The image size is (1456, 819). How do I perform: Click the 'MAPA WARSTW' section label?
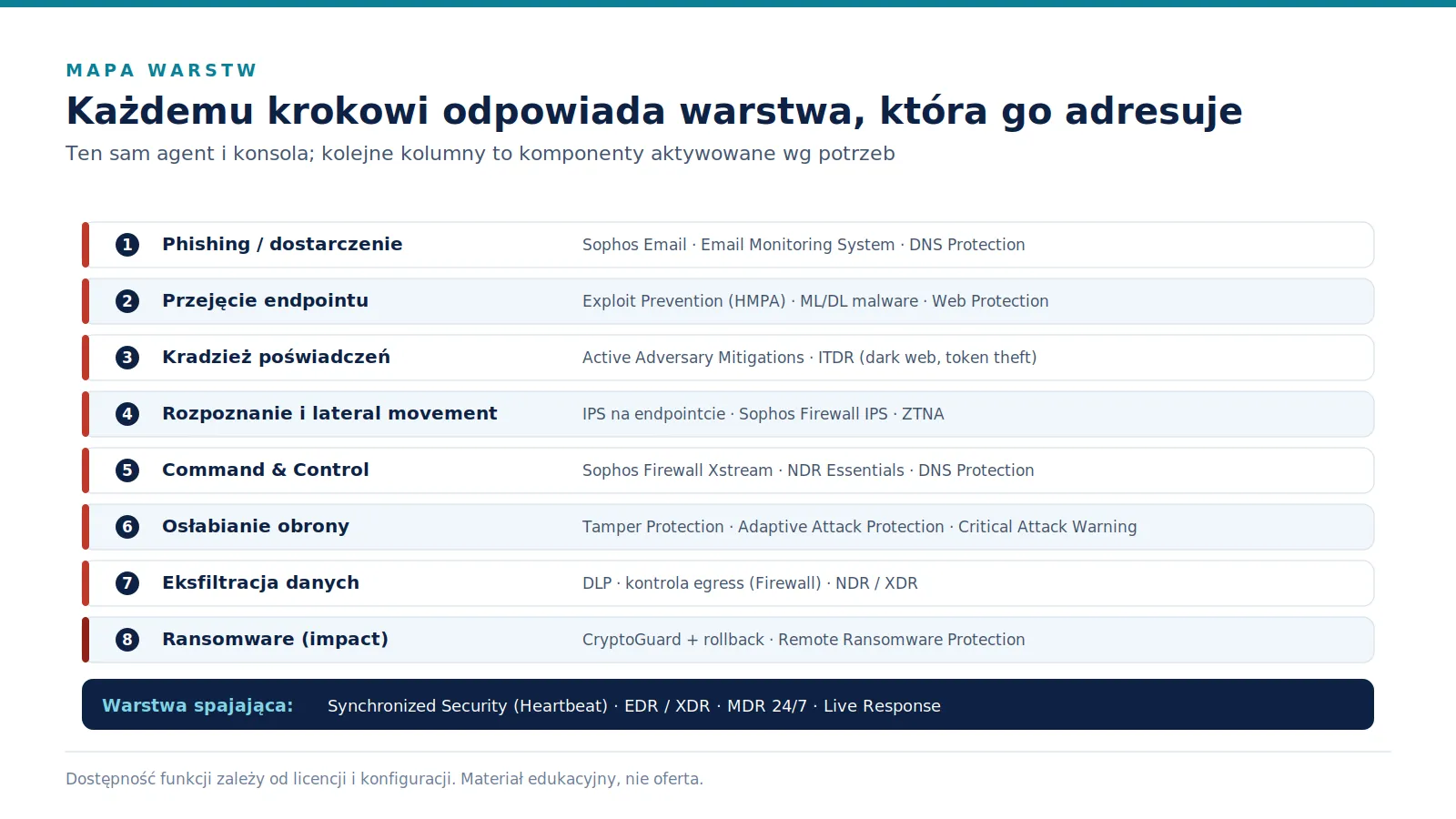[161, 70]
